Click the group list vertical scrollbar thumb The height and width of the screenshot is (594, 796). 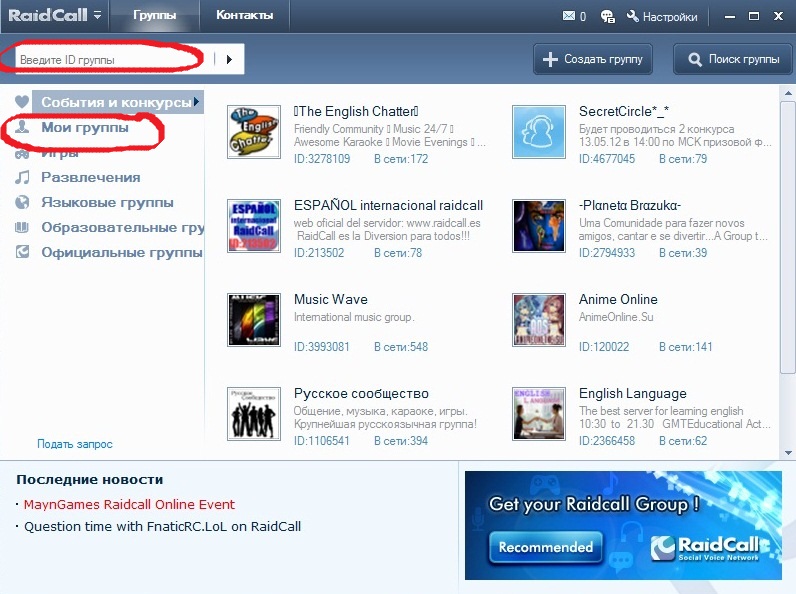pyautogui.click(x=788, y=238)
